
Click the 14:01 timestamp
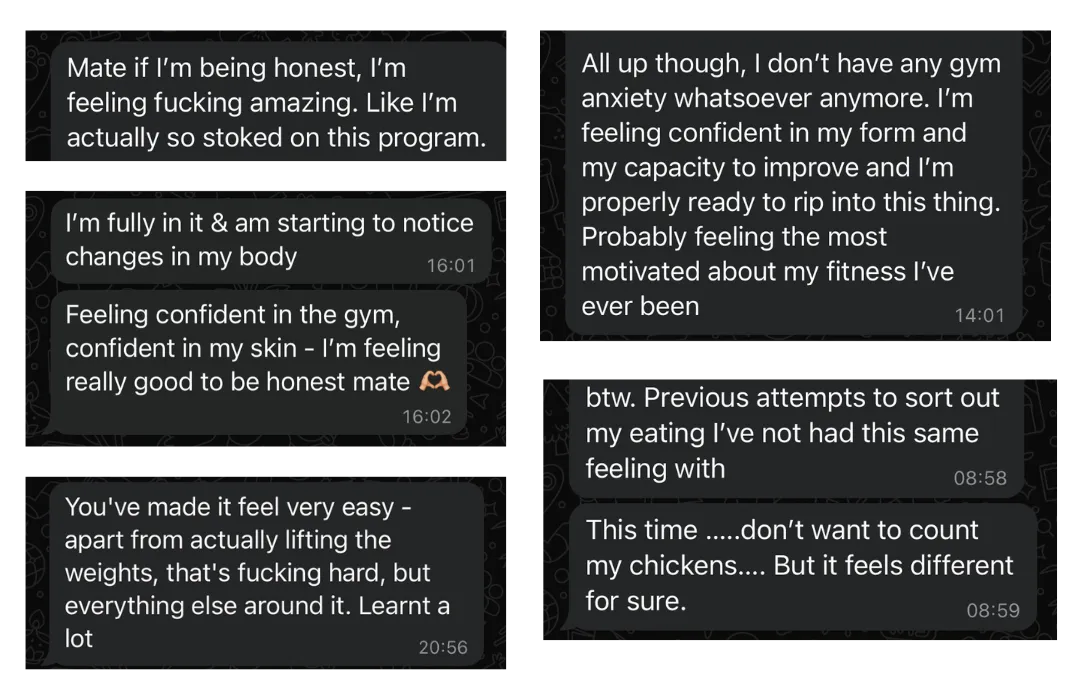tap(979, 315)
